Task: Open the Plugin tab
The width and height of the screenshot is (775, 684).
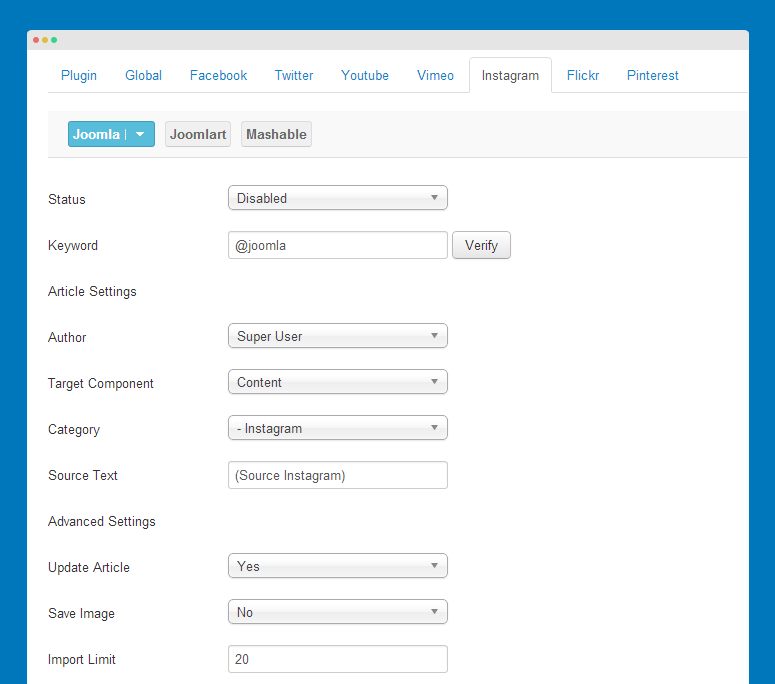Action: pyautogui.click(x=79, y=75)
